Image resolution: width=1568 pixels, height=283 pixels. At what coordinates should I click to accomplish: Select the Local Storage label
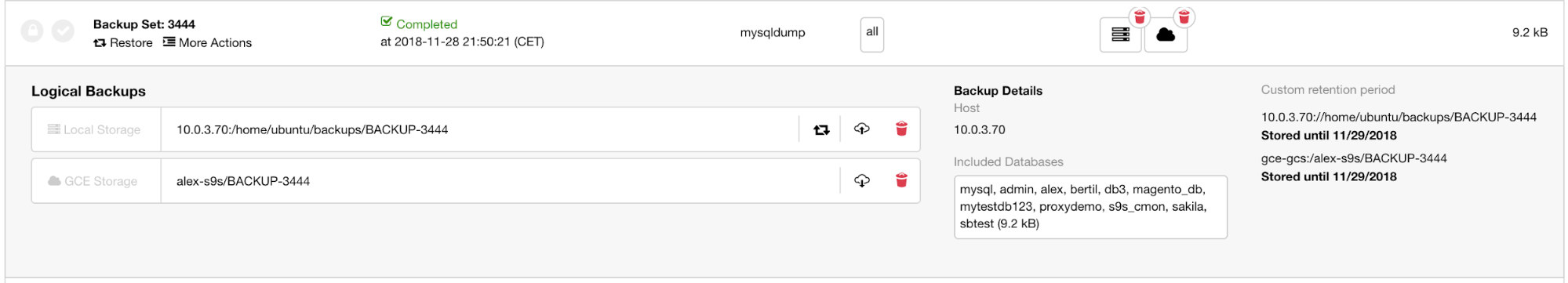(96, 129)
